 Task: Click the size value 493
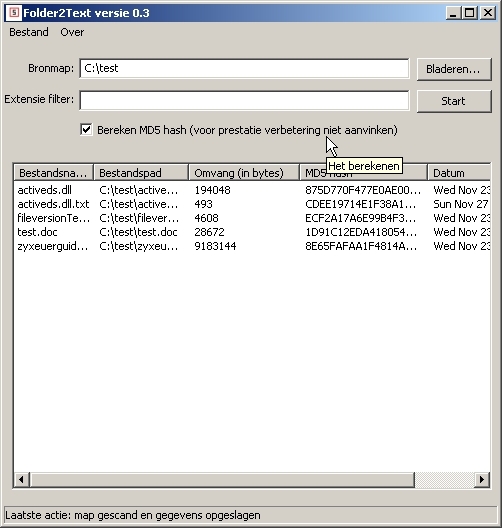point(203,204)
